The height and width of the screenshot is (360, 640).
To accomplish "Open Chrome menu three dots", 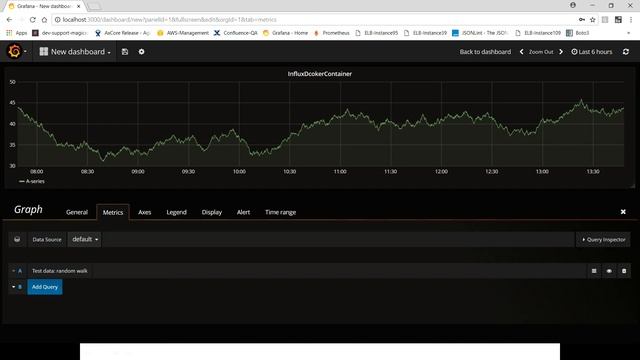I will (x=631, y=20).
